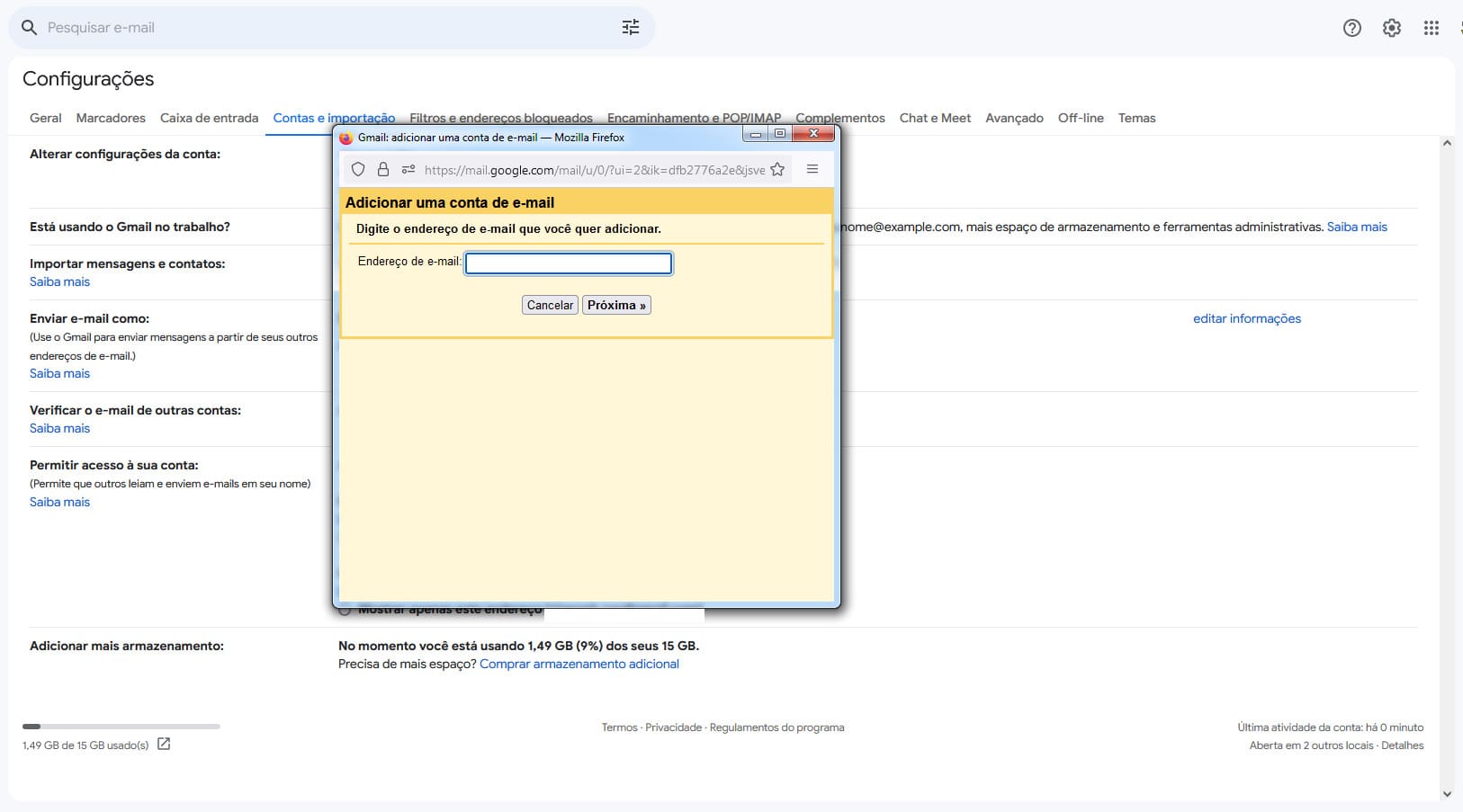This screenshot has height=812, width=1463.
Task: Click the padlock site security icon
Action: (383, 169)
